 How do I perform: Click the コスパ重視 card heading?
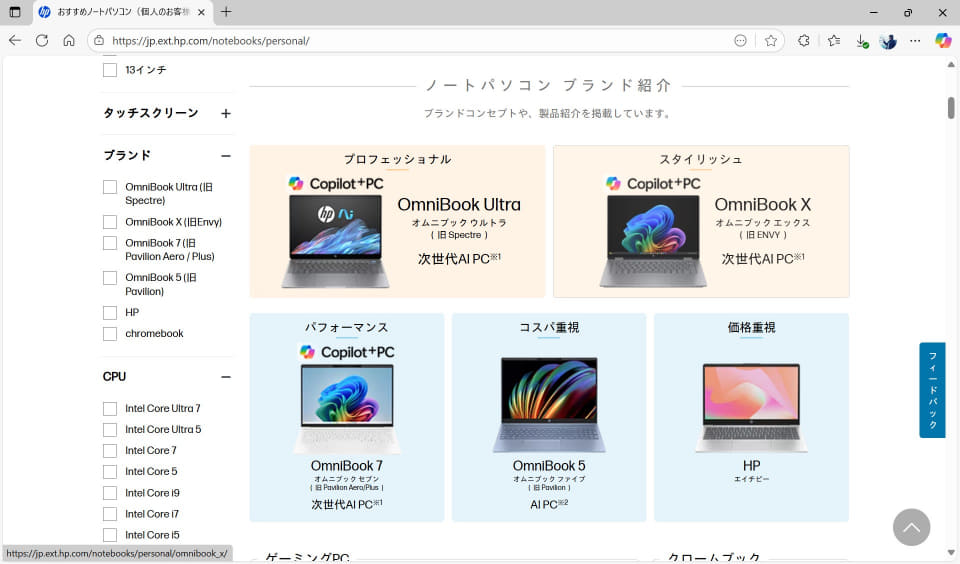pyautogui.click(x=549, y=328)
